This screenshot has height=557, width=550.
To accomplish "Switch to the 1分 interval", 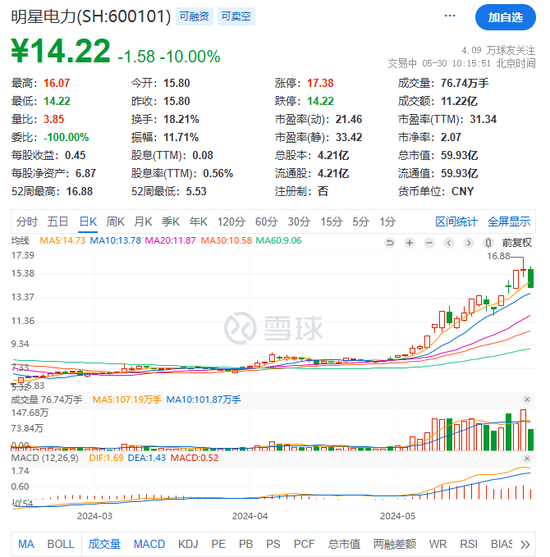I will (387, 222).
